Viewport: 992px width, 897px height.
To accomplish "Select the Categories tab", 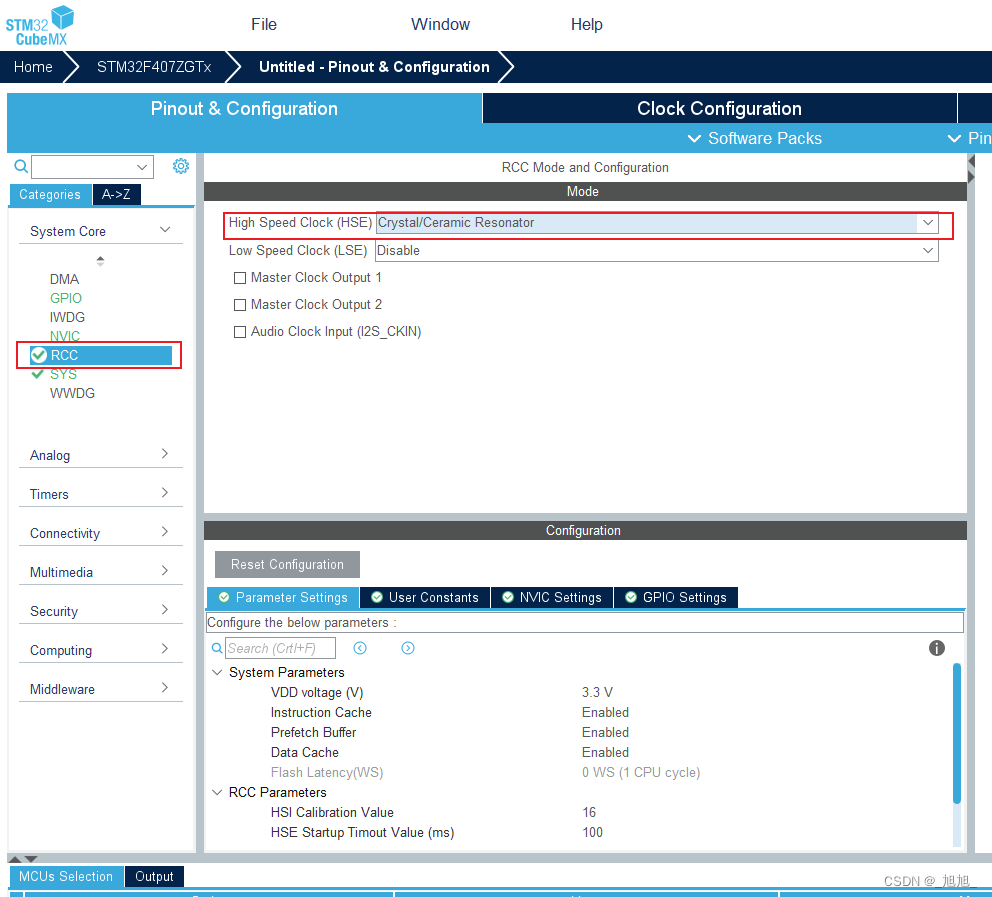I will coord(50,194).
